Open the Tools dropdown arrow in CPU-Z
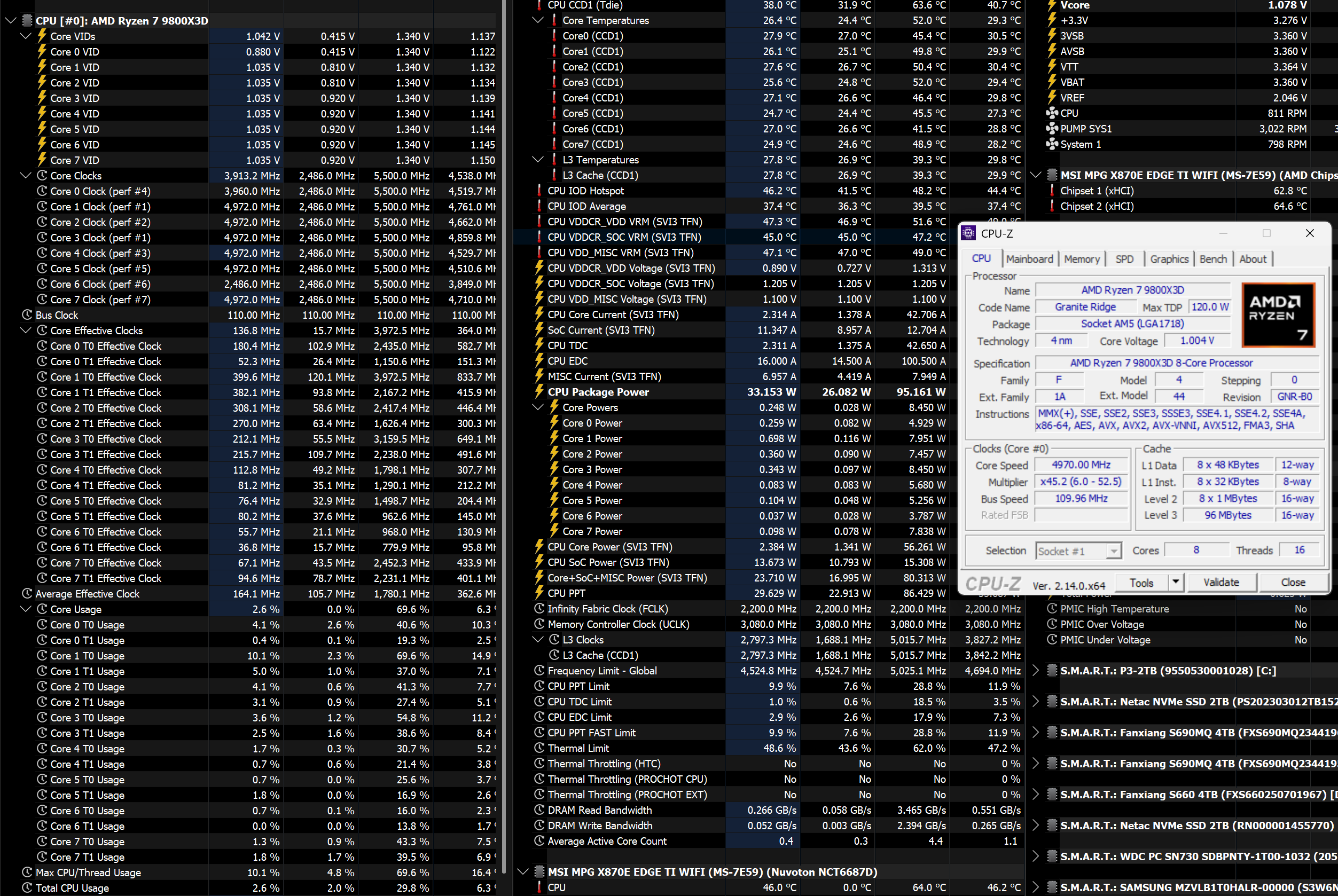Screen dimensions: 1338x896 (x=1176, y=582)
